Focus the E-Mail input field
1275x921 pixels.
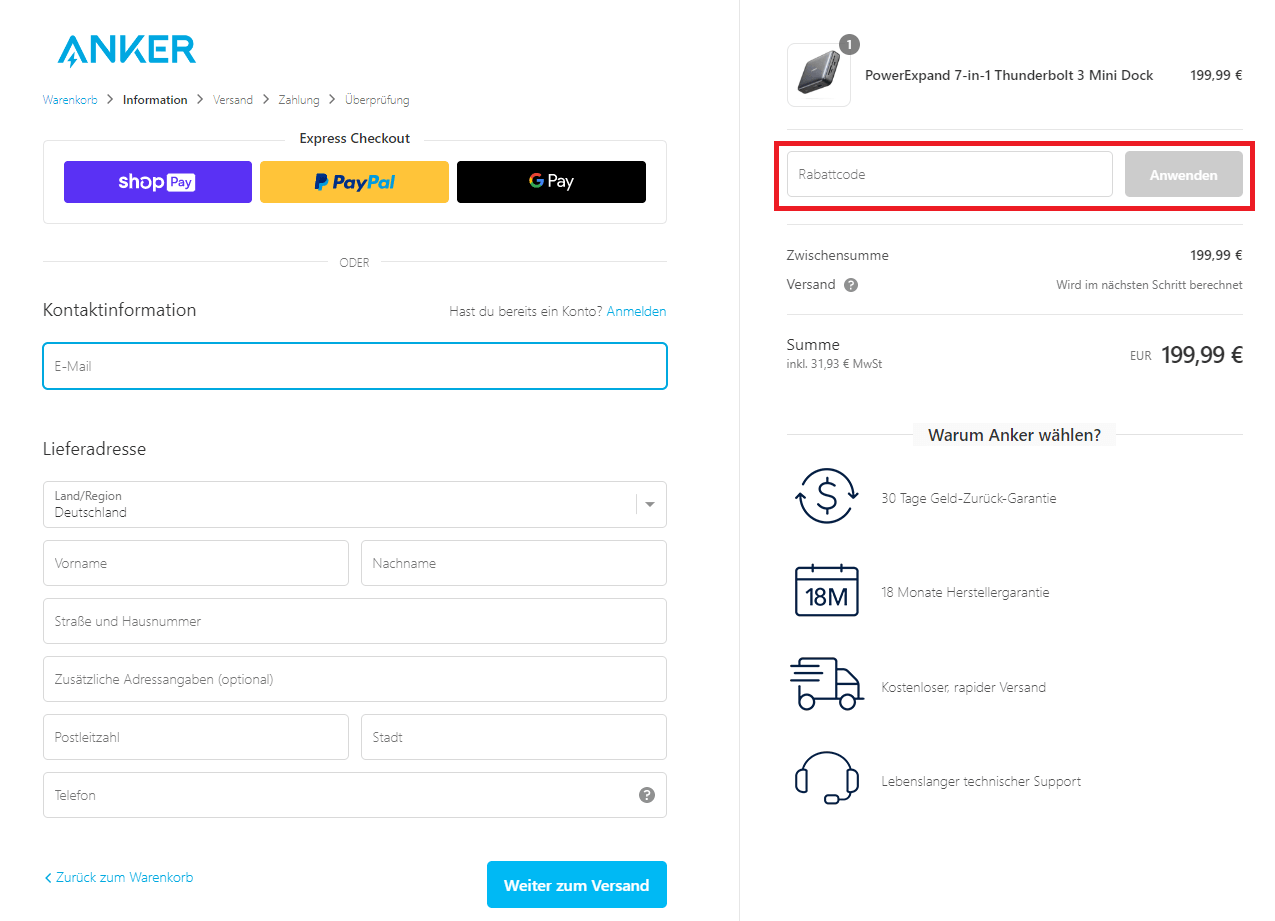(x=355, y=366)
